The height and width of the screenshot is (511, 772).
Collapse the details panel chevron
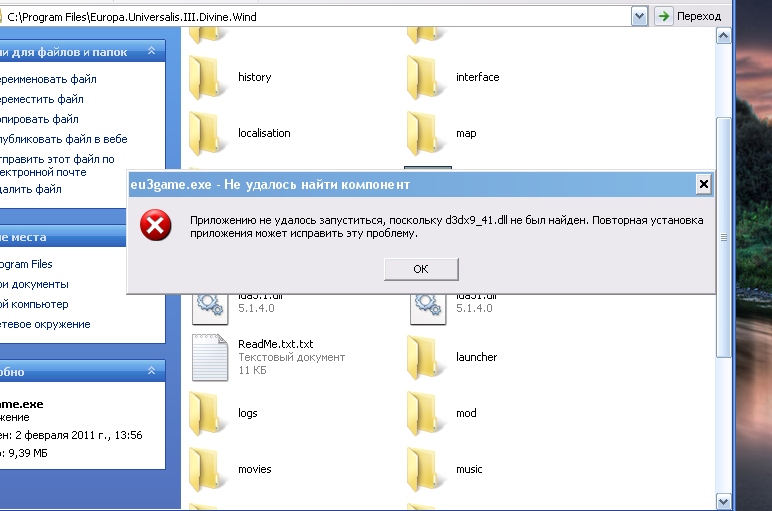pyautogui.click(x=152, y=371)
